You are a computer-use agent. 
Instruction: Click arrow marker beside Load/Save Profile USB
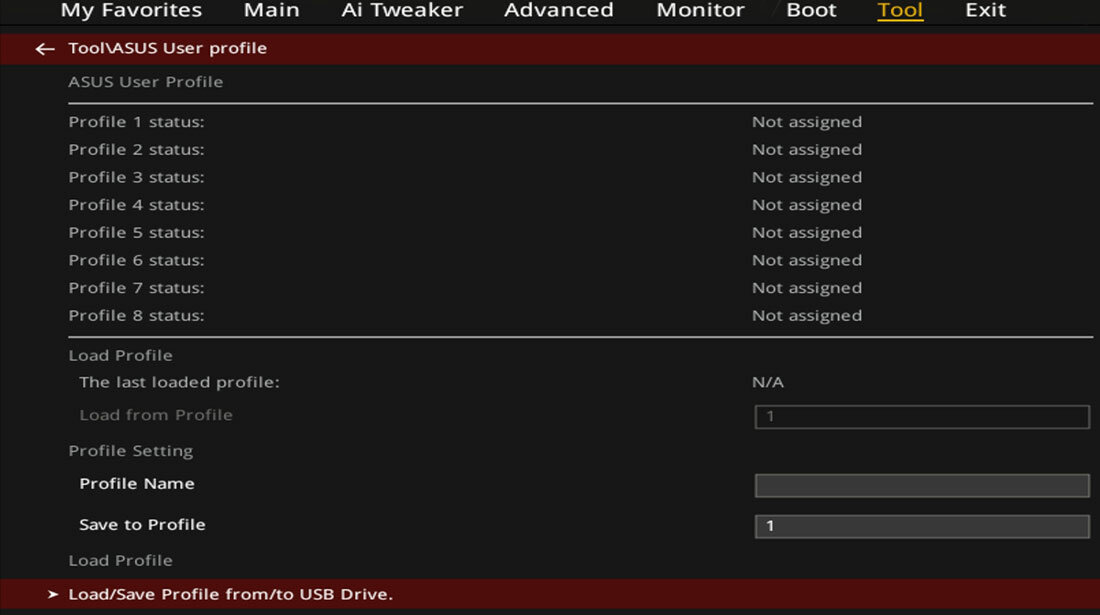(53, 594)
